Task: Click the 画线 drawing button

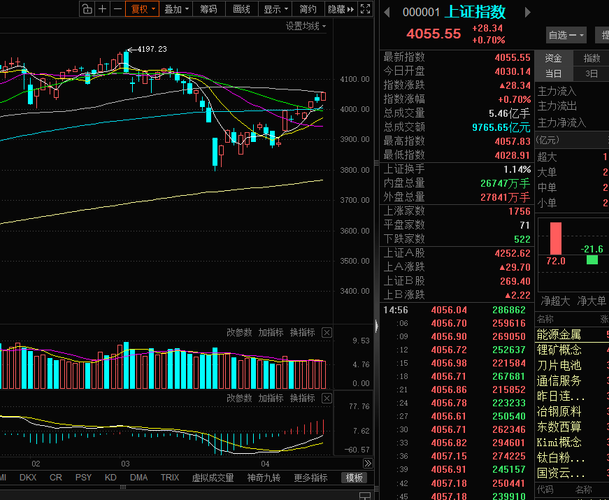Action: point(242,9)
